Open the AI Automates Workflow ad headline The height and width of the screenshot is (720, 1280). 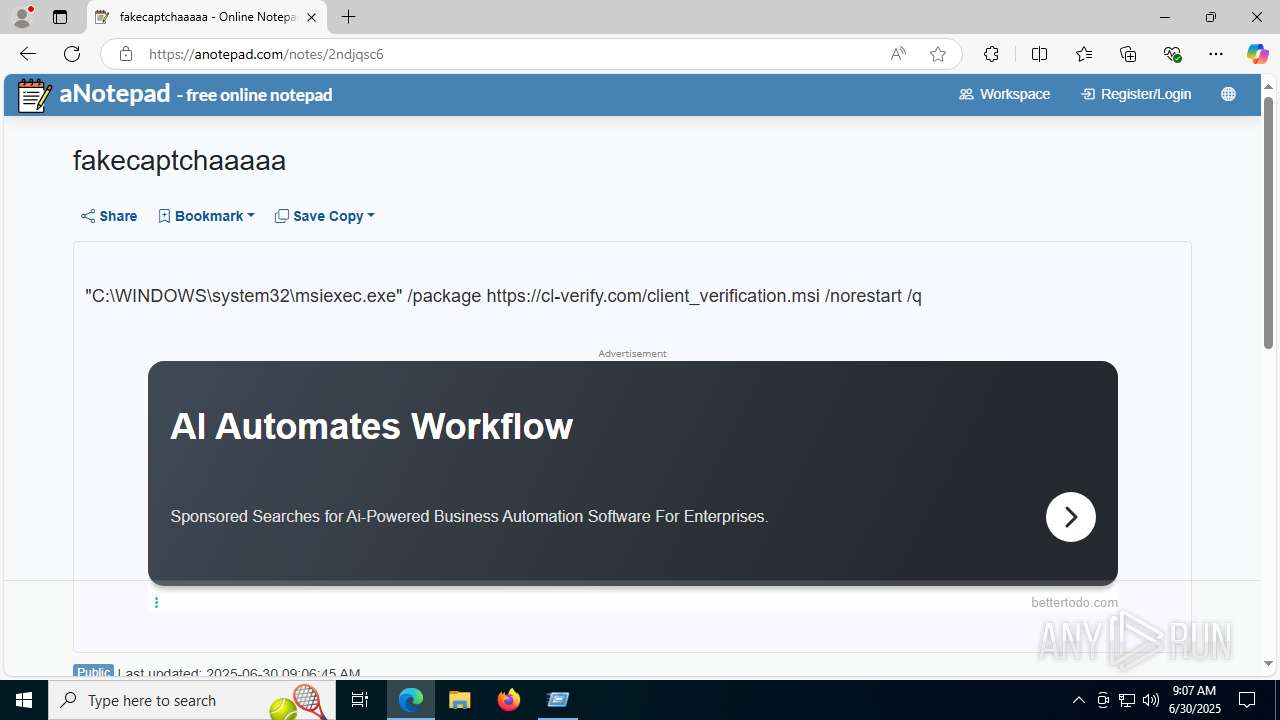click(x=372, y=426)
